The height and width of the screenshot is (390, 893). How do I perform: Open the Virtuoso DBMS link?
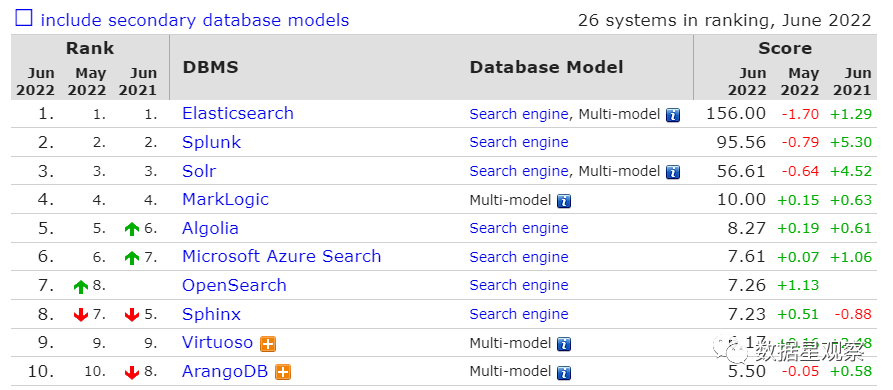coord(217,343)
